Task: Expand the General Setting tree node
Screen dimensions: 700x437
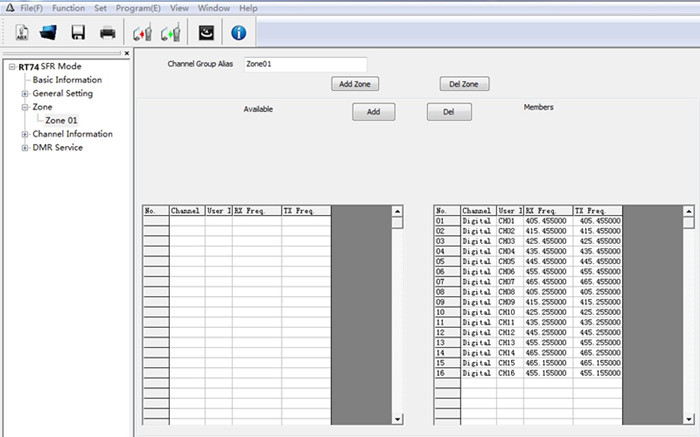Action: tap(25, 94)
